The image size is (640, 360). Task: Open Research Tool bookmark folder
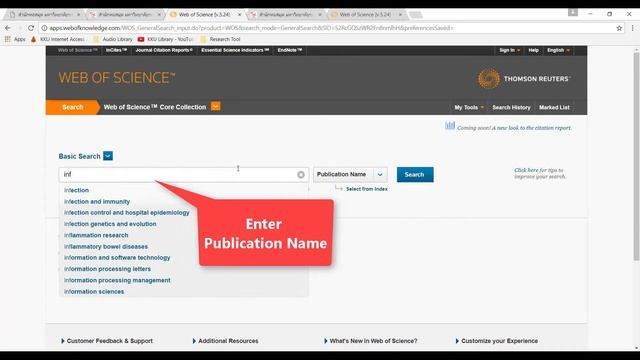(x=220, y=39)
